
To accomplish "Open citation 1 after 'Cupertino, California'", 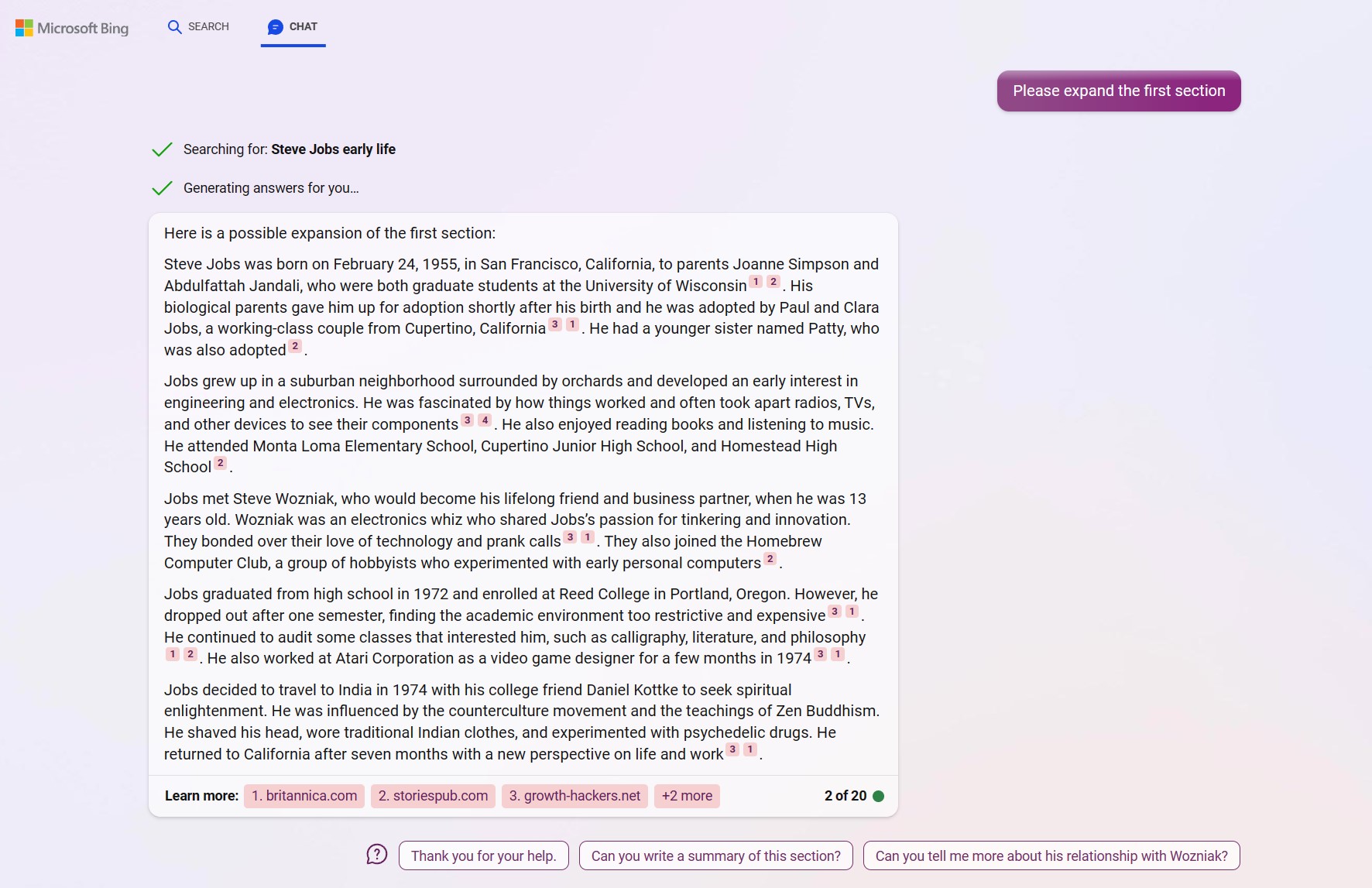I will tap(572, 324).
